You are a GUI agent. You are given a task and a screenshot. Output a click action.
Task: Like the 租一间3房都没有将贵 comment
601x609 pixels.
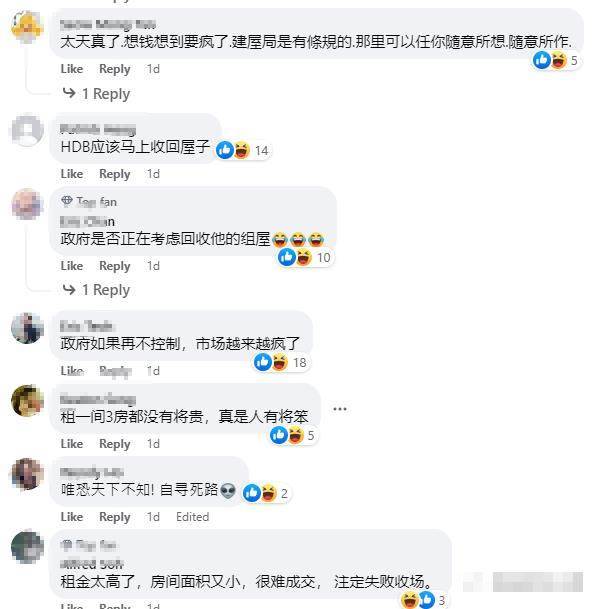point(72,444)
